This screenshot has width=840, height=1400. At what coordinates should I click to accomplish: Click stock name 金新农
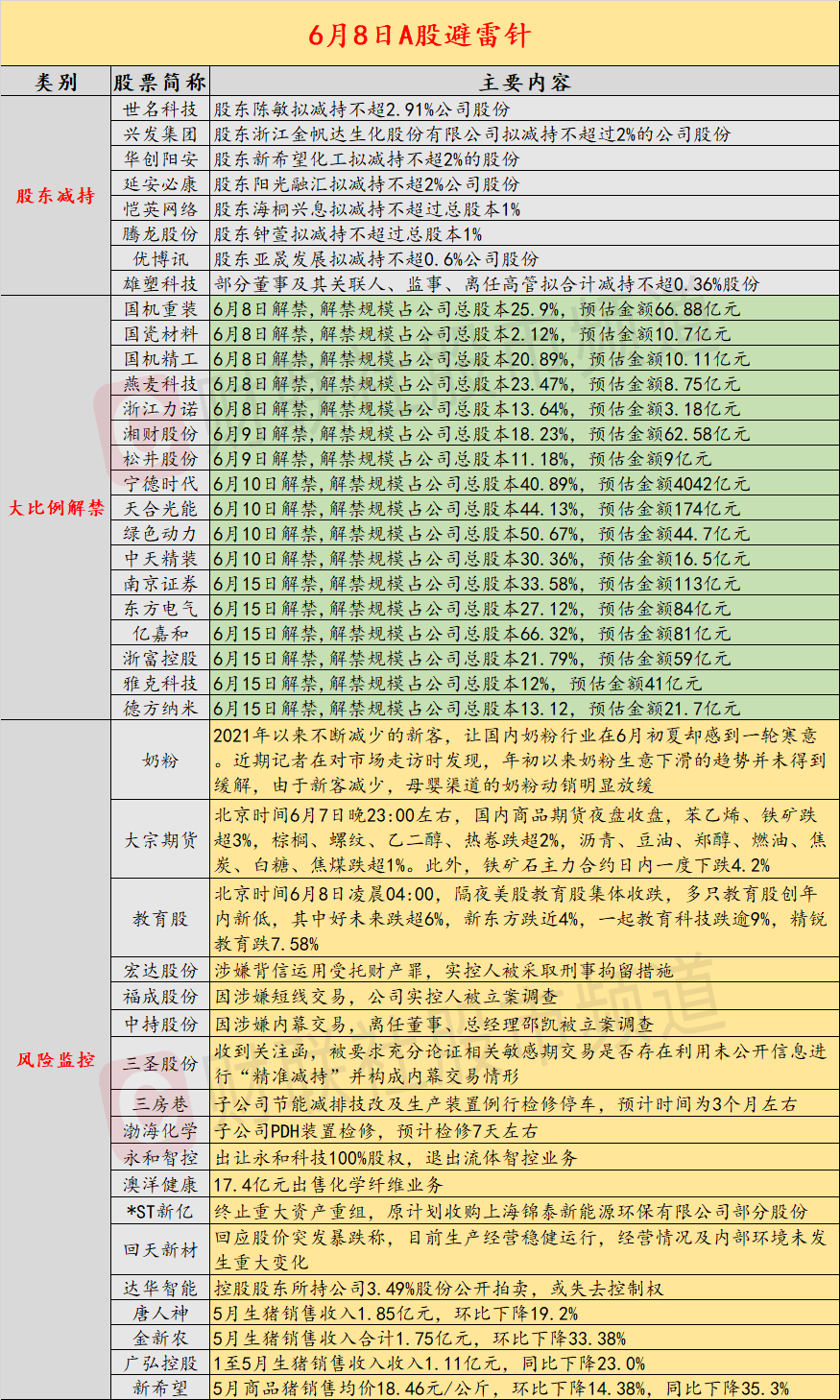160,1339
